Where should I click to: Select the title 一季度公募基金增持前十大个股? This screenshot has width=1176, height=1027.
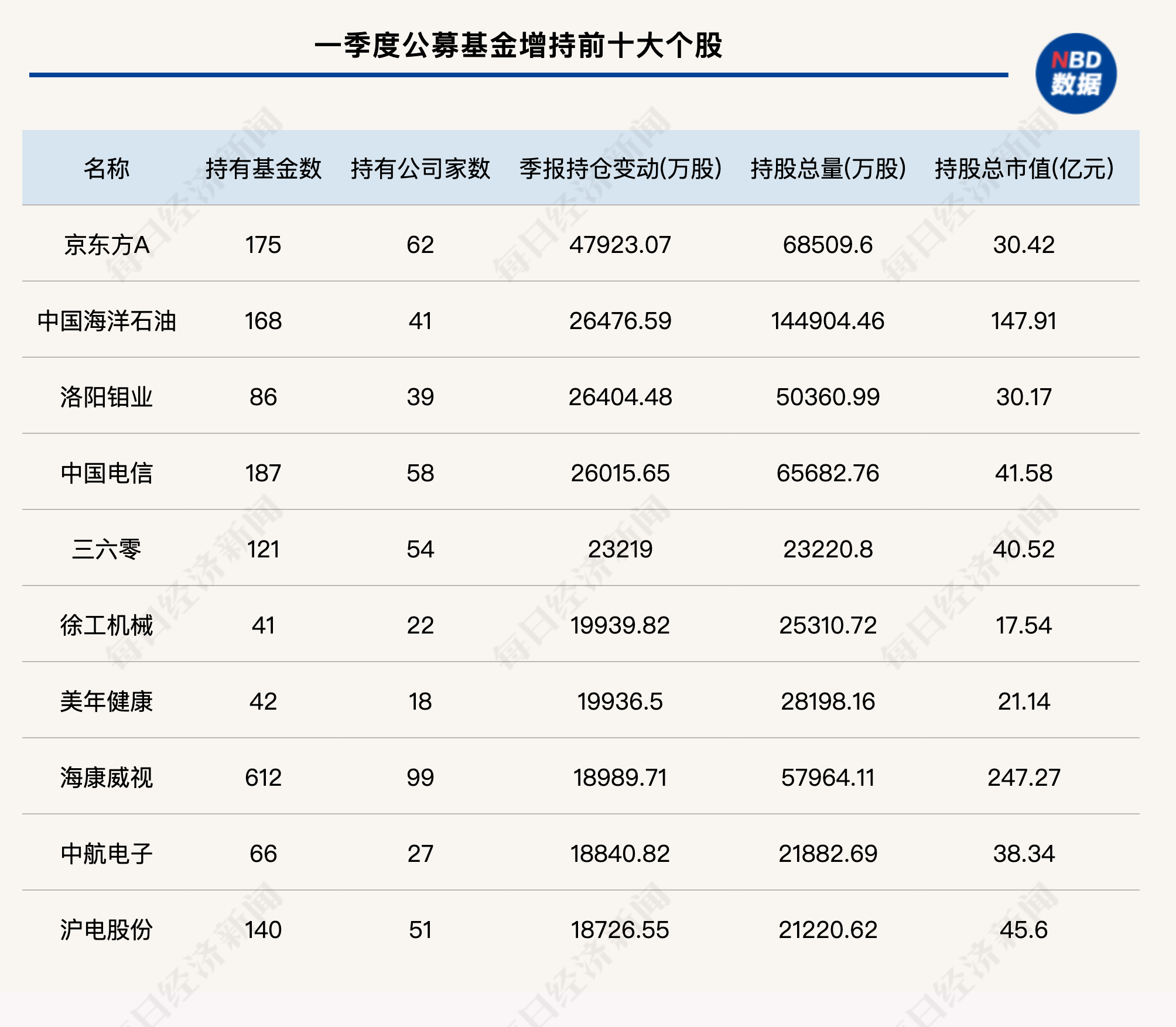tap(518, 46)
